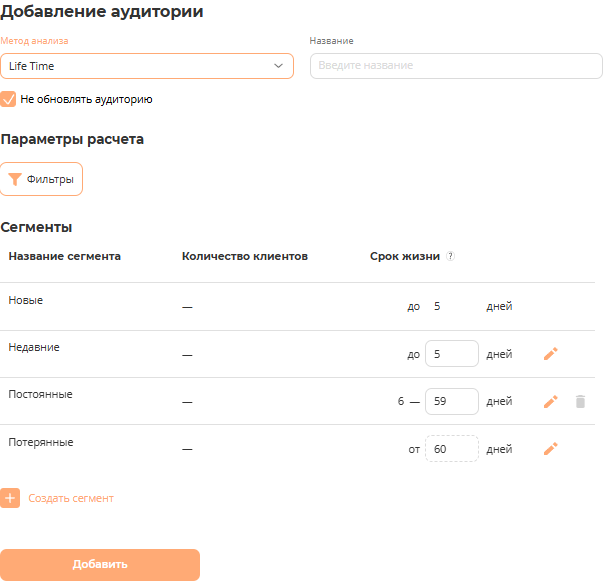Viewport: 608px width, 583px height.
Task: Focus the Название input field
Action: (x=456, y=66)
